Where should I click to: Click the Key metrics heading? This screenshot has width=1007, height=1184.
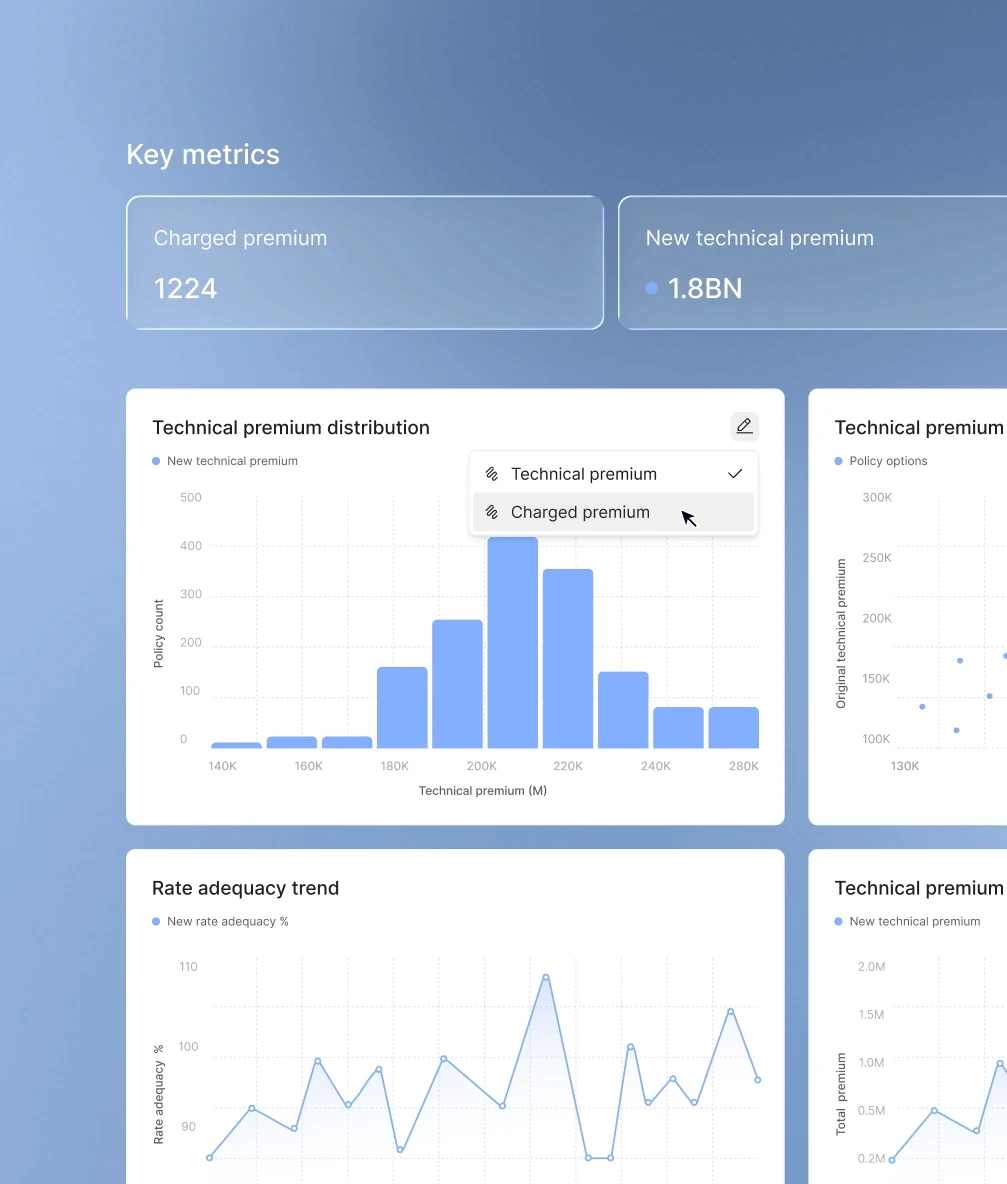point(203,155)
